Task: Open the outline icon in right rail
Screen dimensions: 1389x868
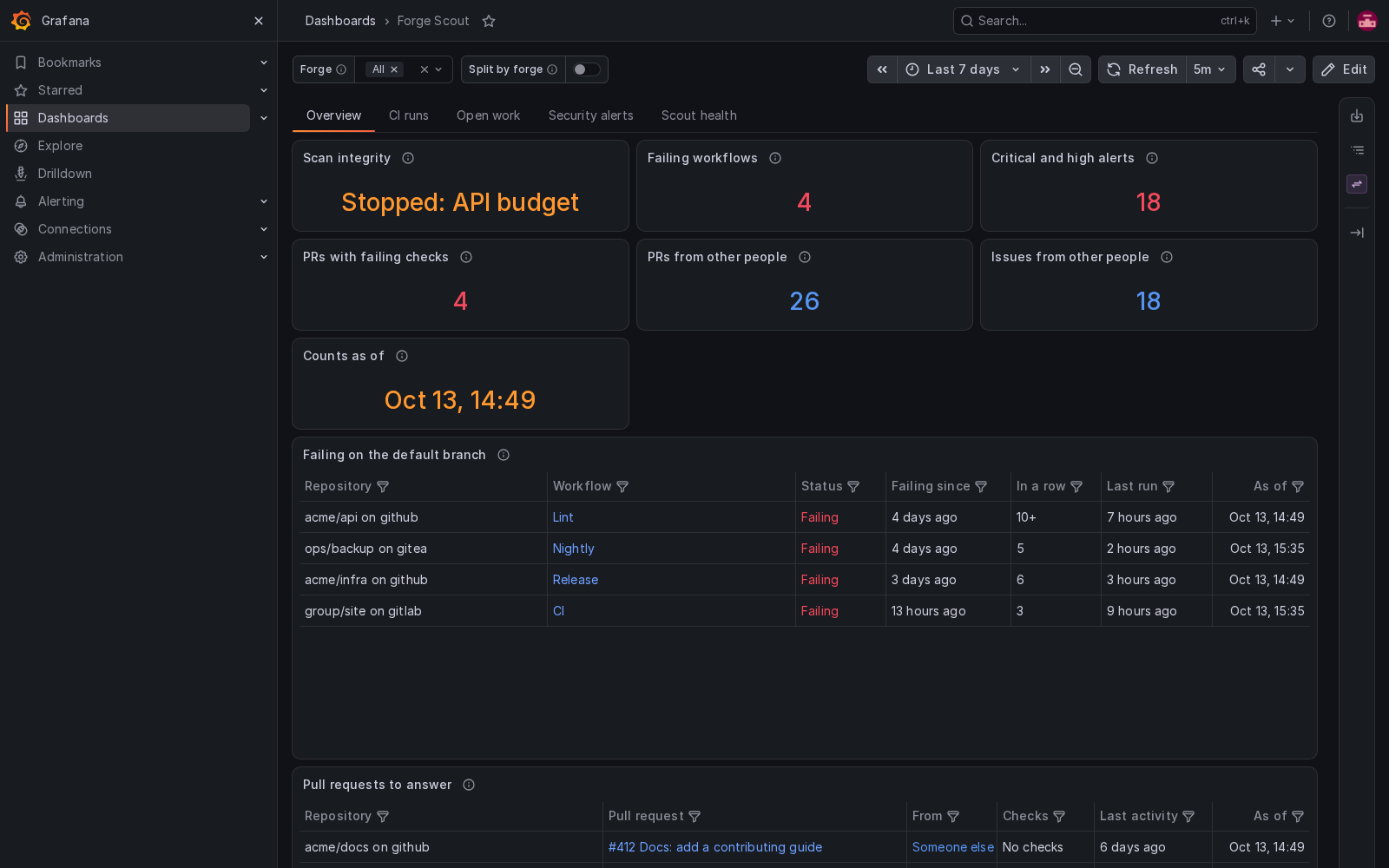Action: (1357, 150)
